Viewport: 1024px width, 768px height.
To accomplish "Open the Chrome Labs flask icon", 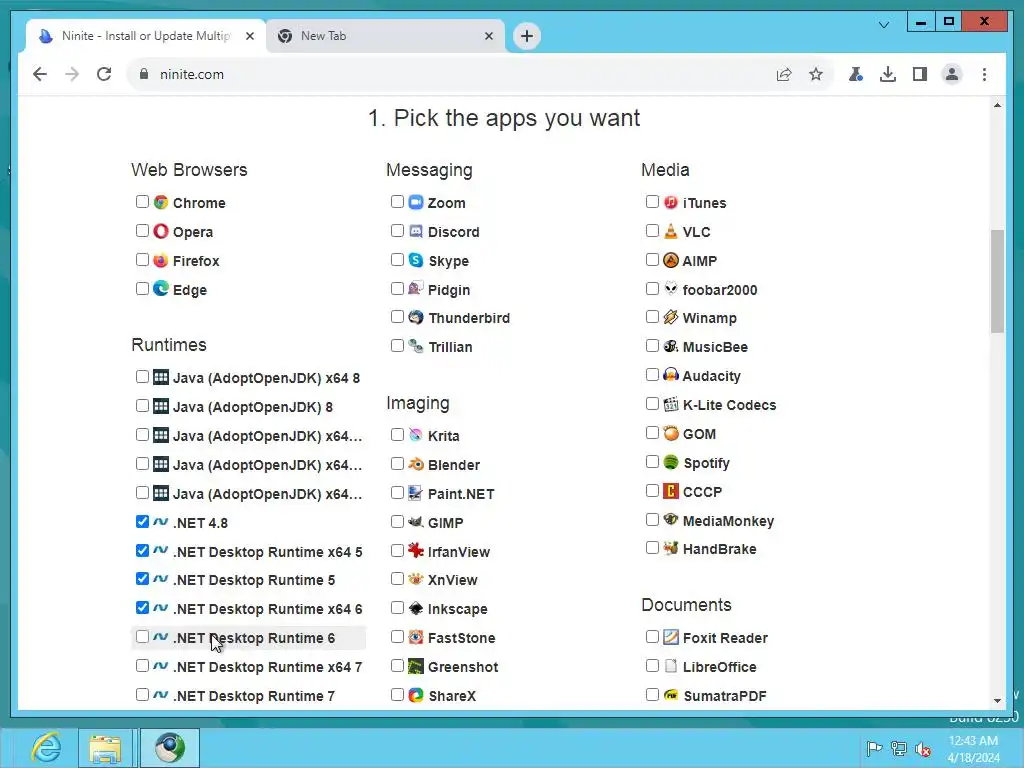I will point(856,74).
